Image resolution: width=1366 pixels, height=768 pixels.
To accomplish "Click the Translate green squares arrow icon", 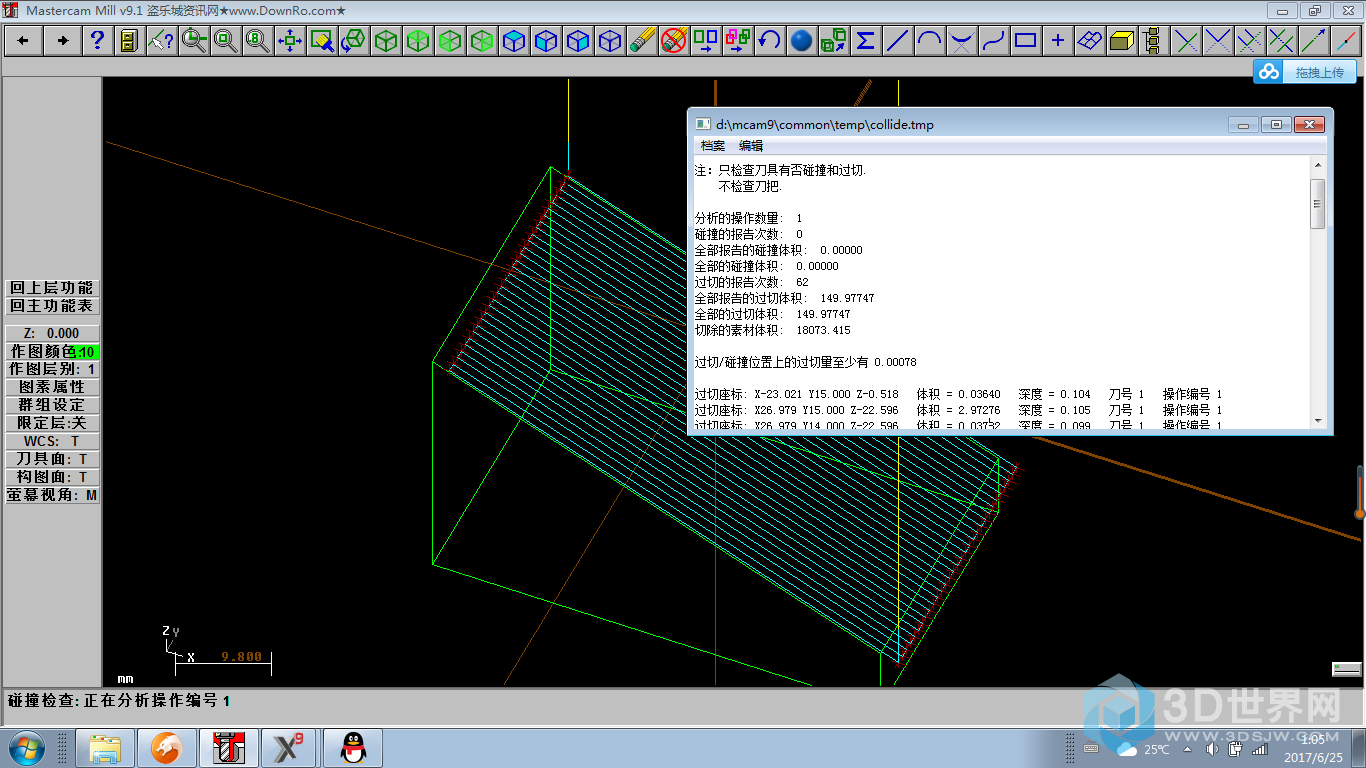I will [705, 41].
